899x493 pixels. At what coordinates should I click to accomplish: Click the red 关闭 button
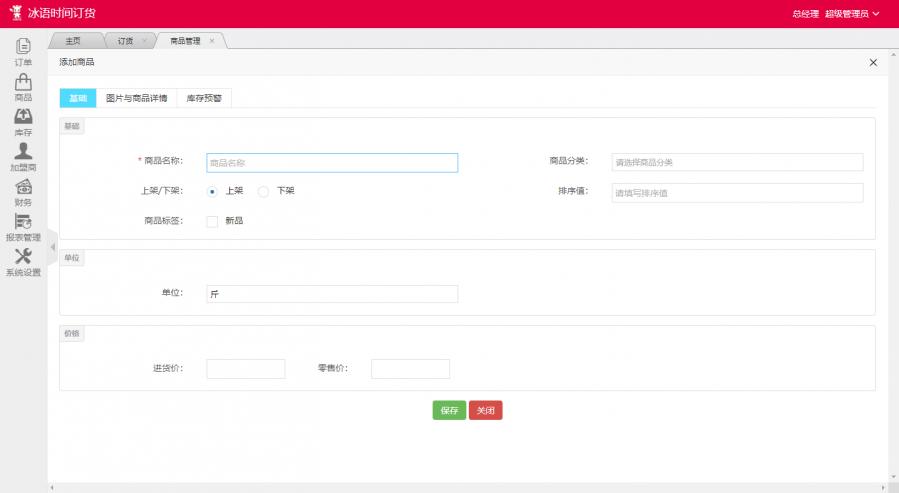coord(485,410)
